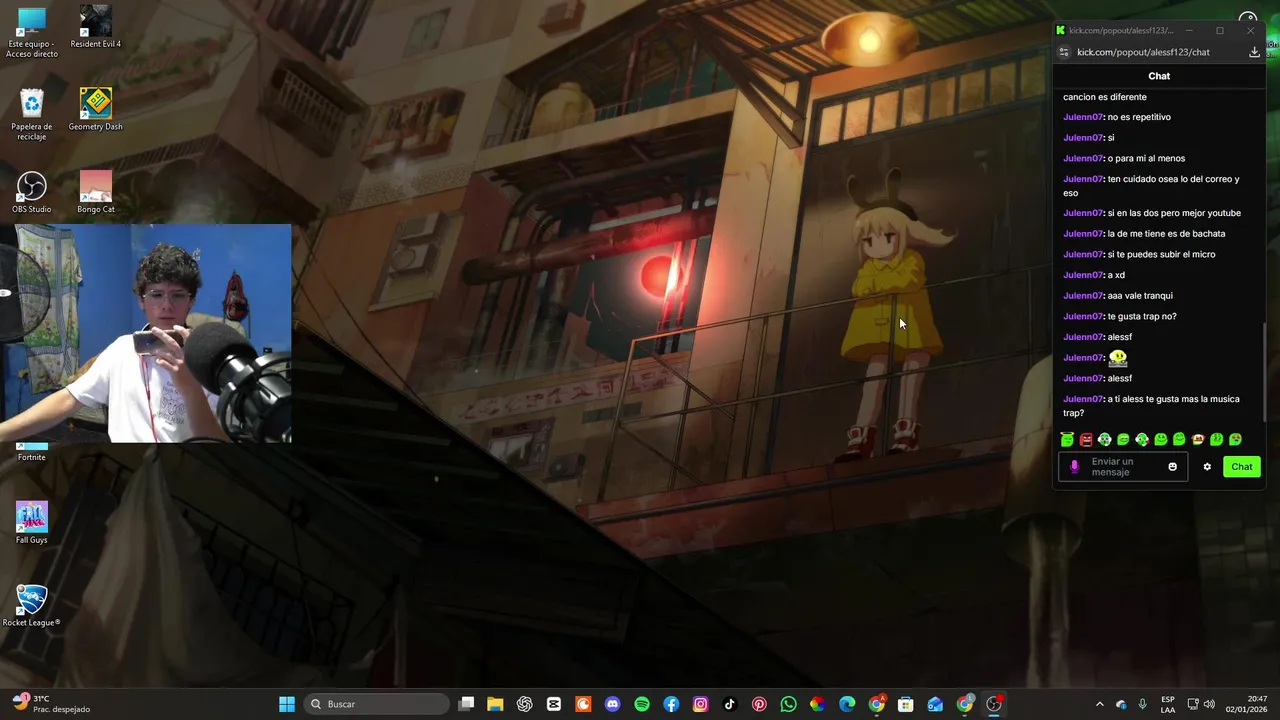Viewport: 1280px width, 720px height.
Task: Click the taskbar 'Buscar' search box
Action: point(376,704)
